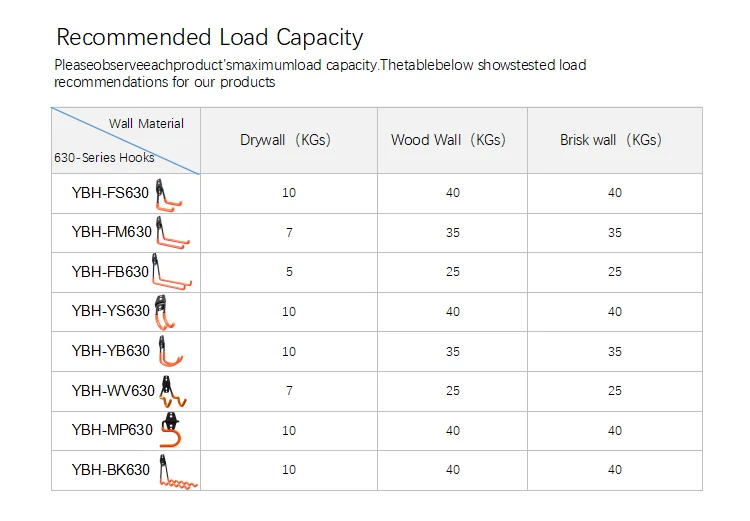Click the YBH-BK630 spiral hook image

click(178, 471)
